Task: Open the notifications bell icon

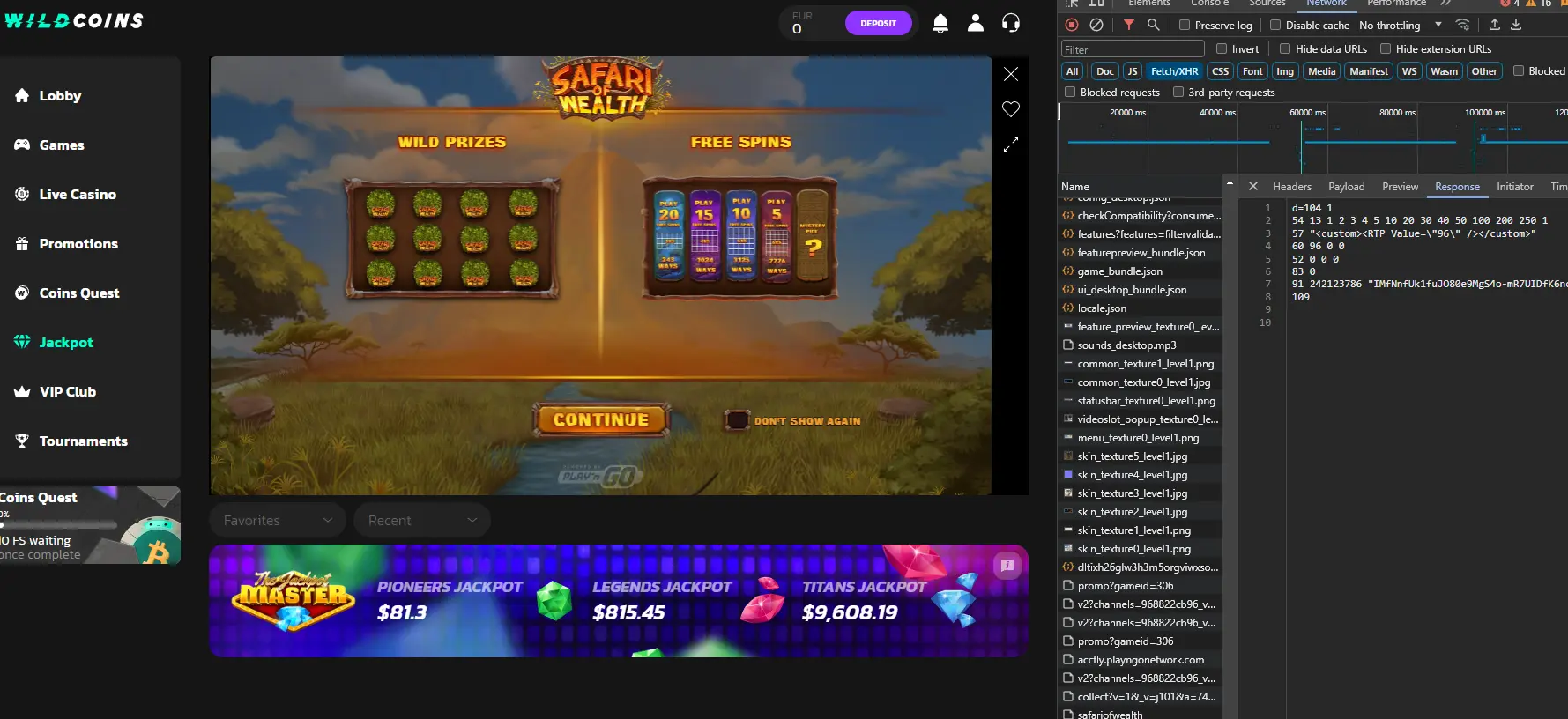Action: (940, 24)
